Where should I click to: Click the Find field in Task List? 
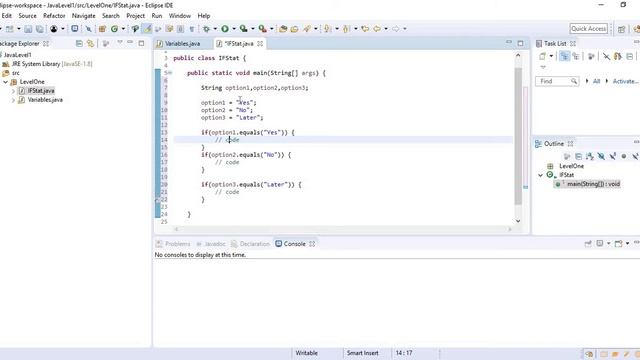[x=557, y=81]
